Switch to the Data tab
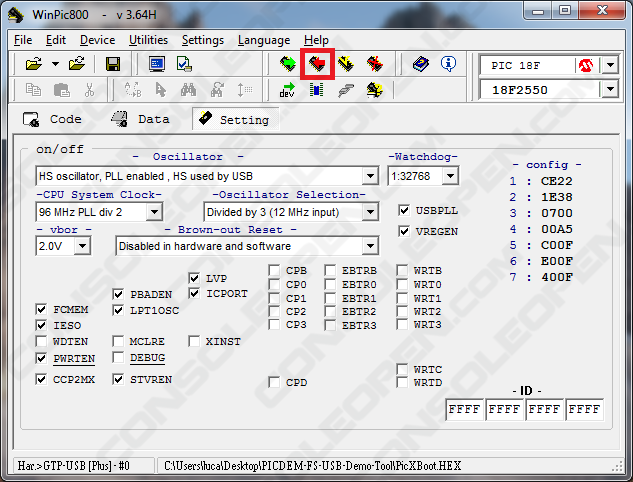The width and height of the screenshot is (633, 482). click(x=140, y=119)
